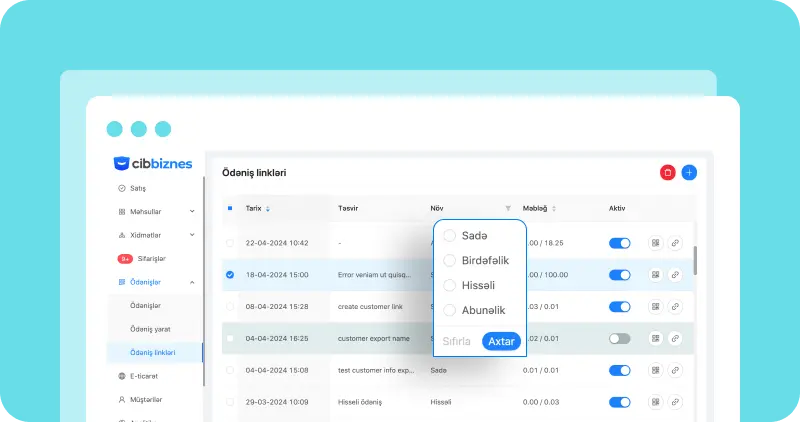Collapse the Ödənişlər sidebar section

tap(191, 283)
